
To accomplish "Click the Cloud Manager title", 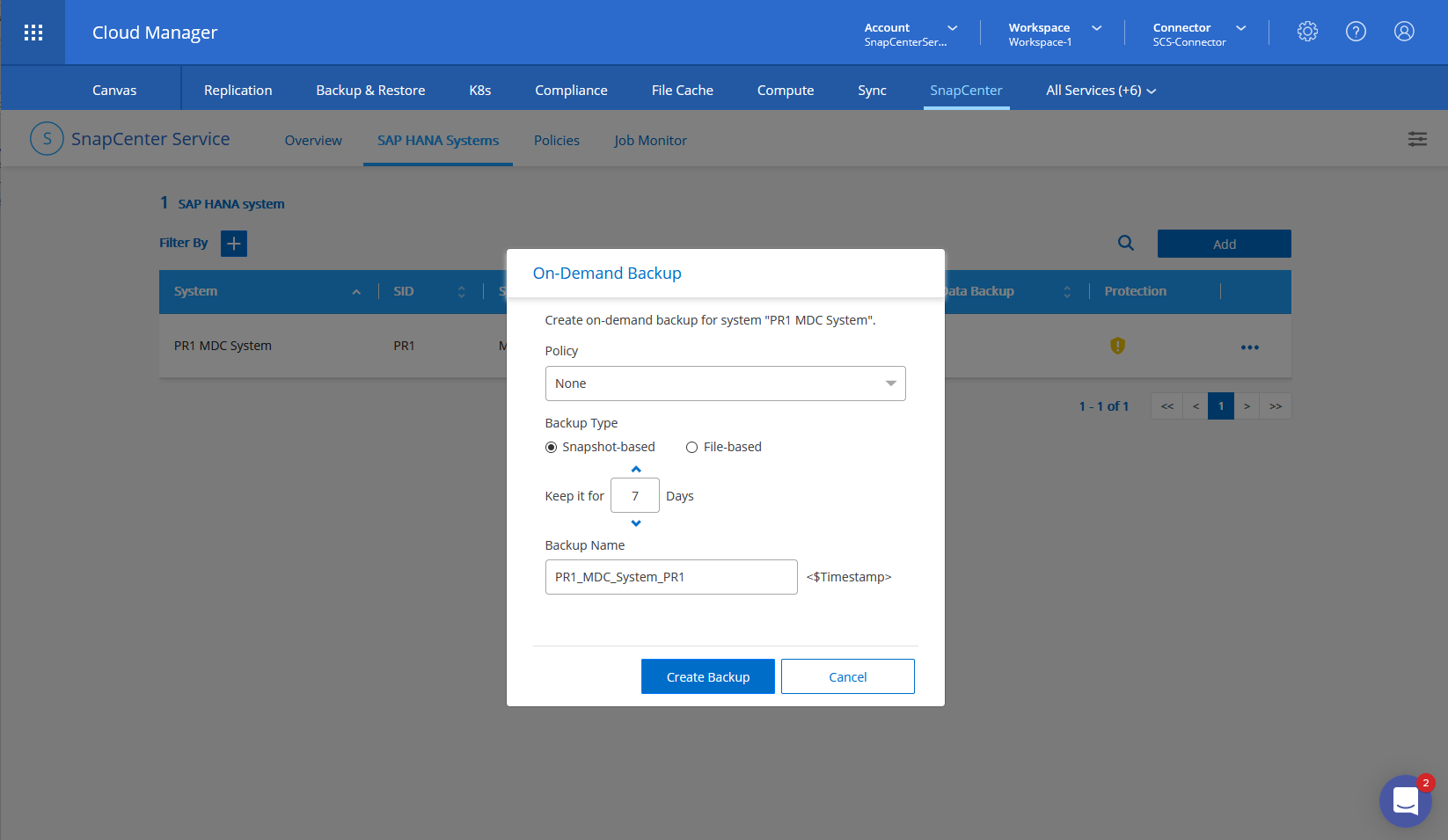I will click(x=155, y=33).
